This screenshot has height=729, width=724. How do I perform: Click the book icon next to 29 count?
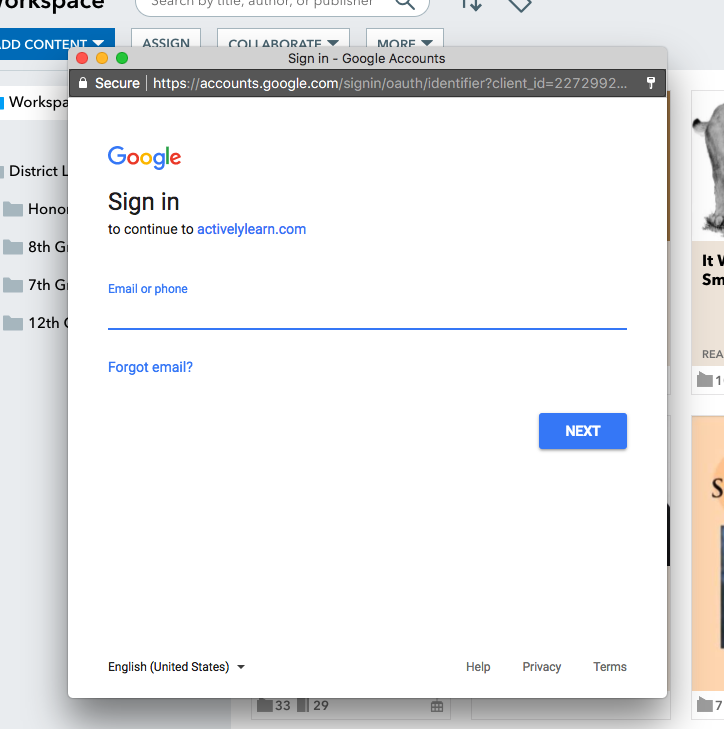point(303,705)
